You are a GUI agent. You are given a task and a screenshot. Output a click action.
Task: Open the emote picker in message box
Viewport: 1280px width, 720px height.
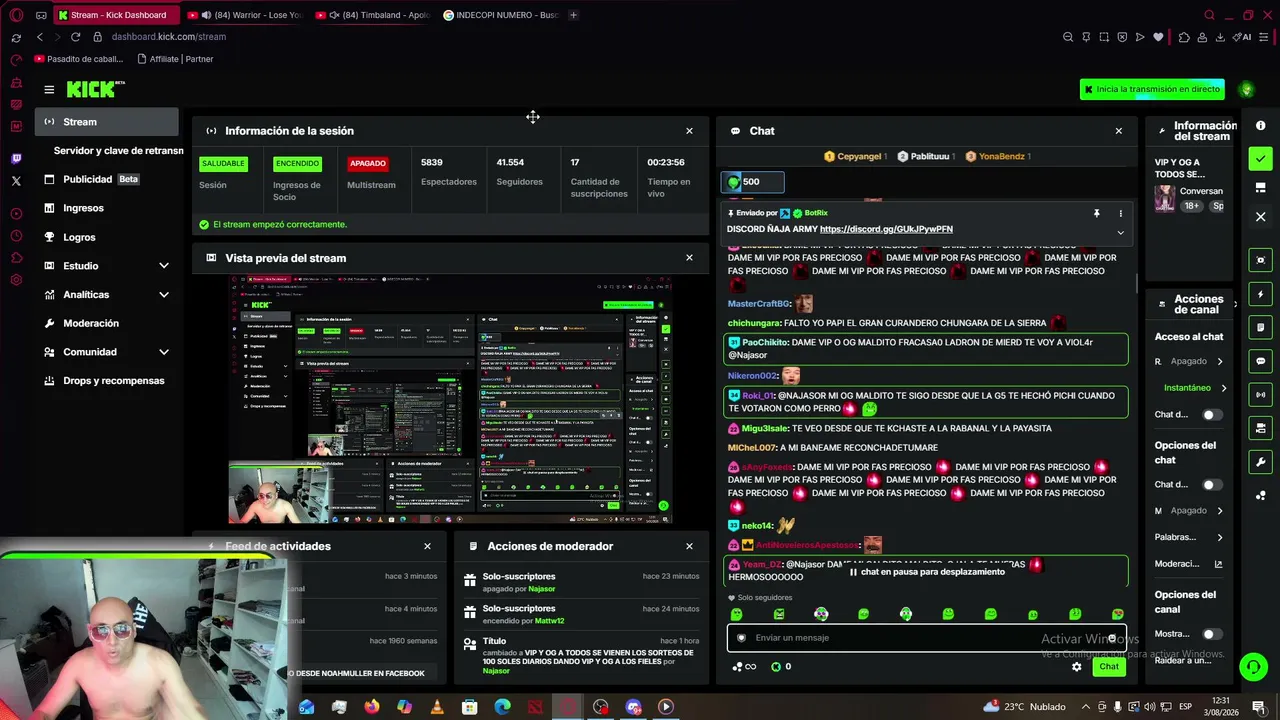(1112, 638)
